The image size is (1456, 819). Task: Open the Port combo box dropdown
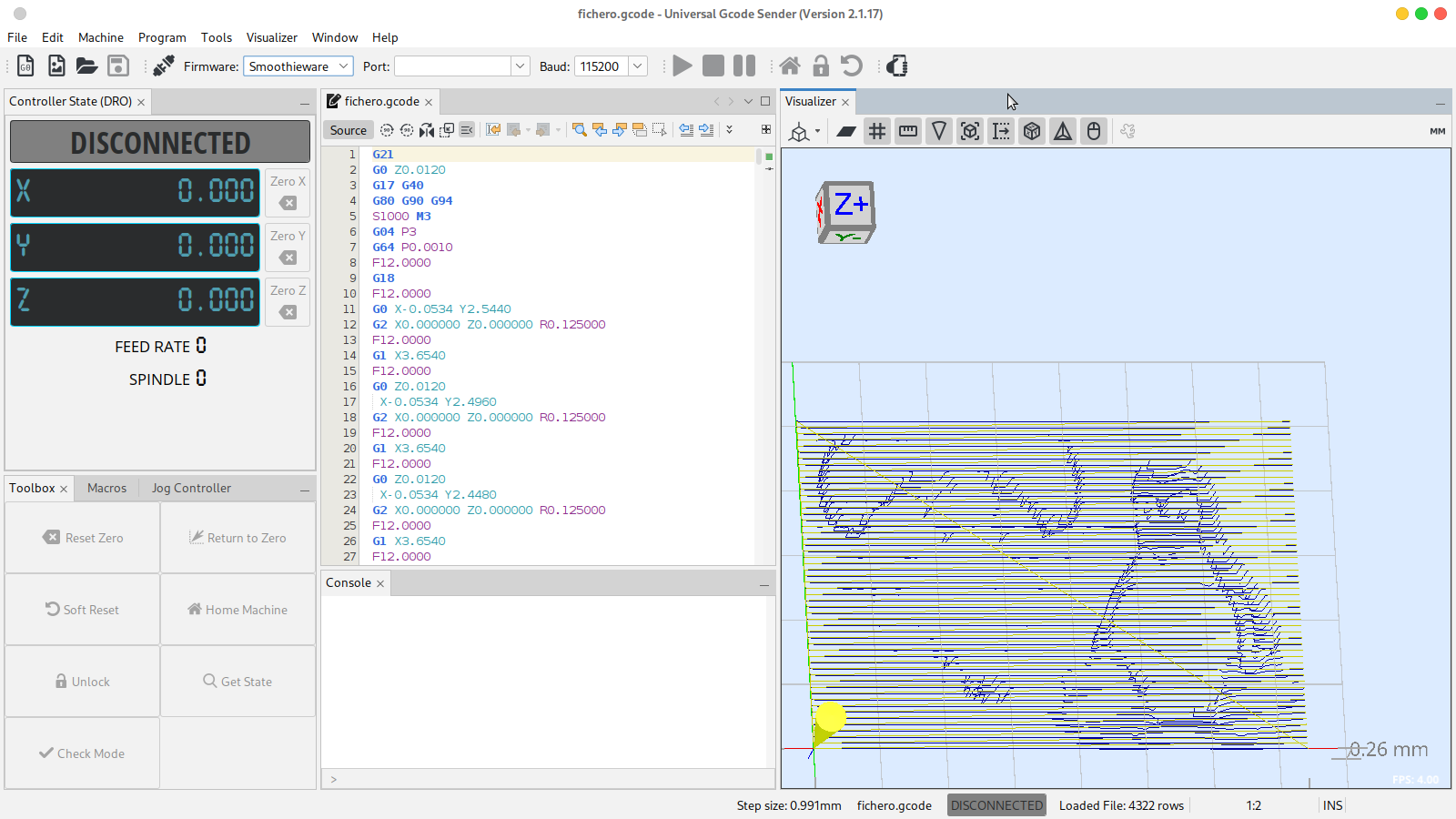(x=520, y=66)
